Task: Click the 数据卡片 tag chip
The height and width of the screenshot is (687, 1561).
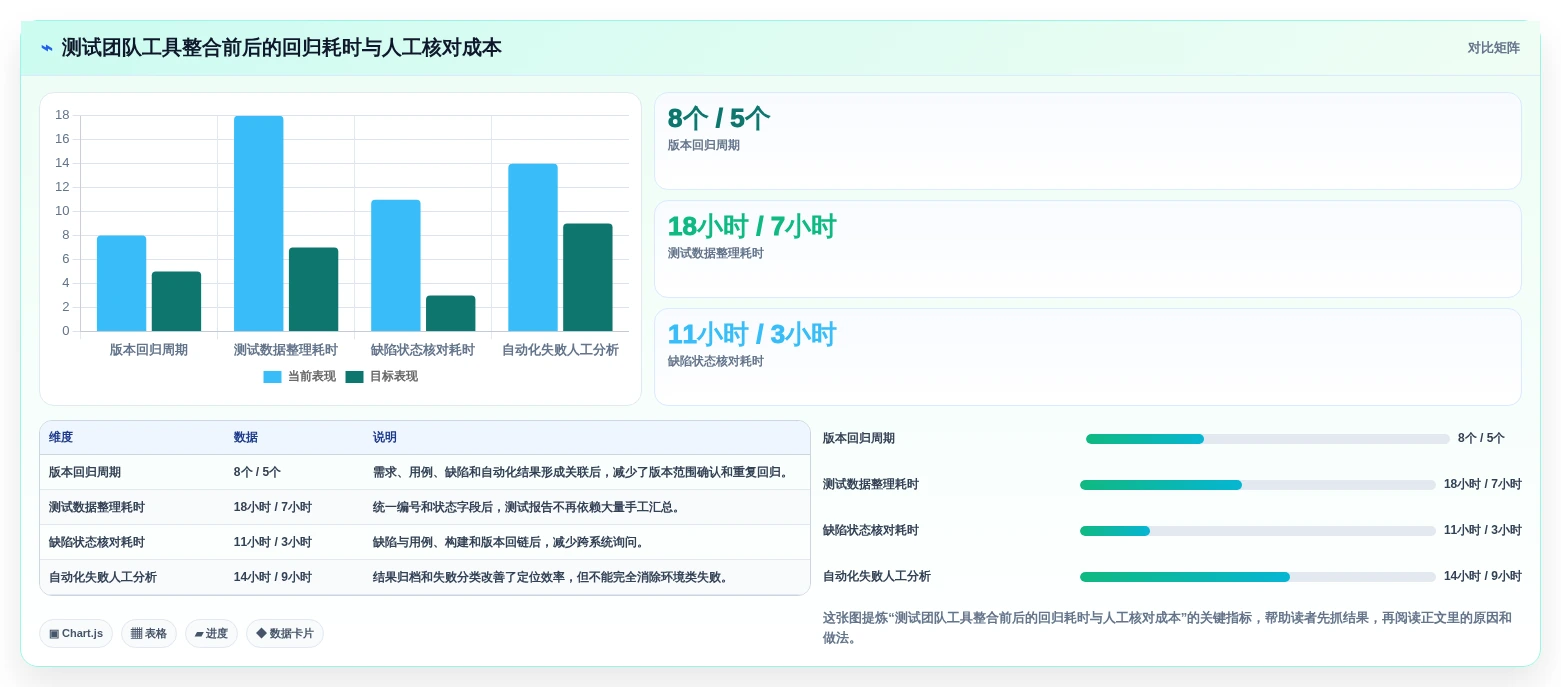Action: [x=285, y=634]
